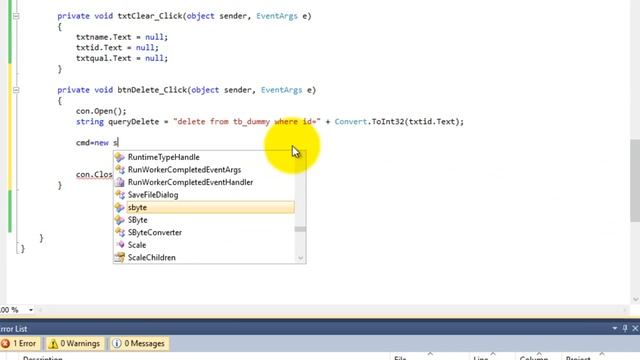Click the txtqual.Text = null line
The height and width of the screenshot is (360, 640).
pyautogui.click(x=122, y=58)
